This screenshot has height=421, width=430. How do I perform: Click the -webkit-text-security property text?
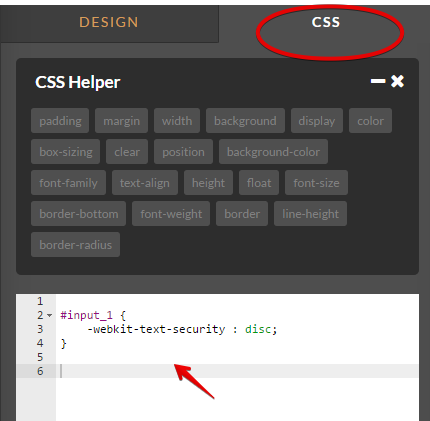coord(156,329)
